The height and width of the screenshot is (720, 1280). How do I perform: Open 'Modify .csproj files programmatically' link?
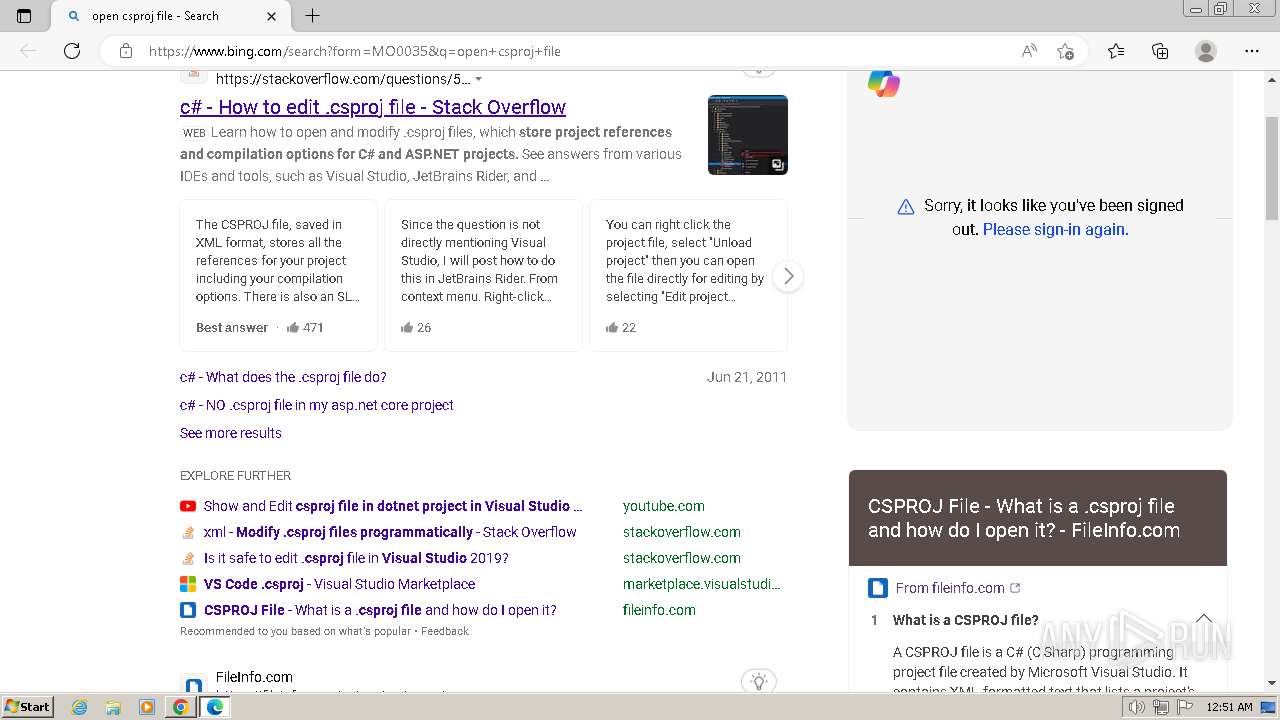(x=390, y=532)
